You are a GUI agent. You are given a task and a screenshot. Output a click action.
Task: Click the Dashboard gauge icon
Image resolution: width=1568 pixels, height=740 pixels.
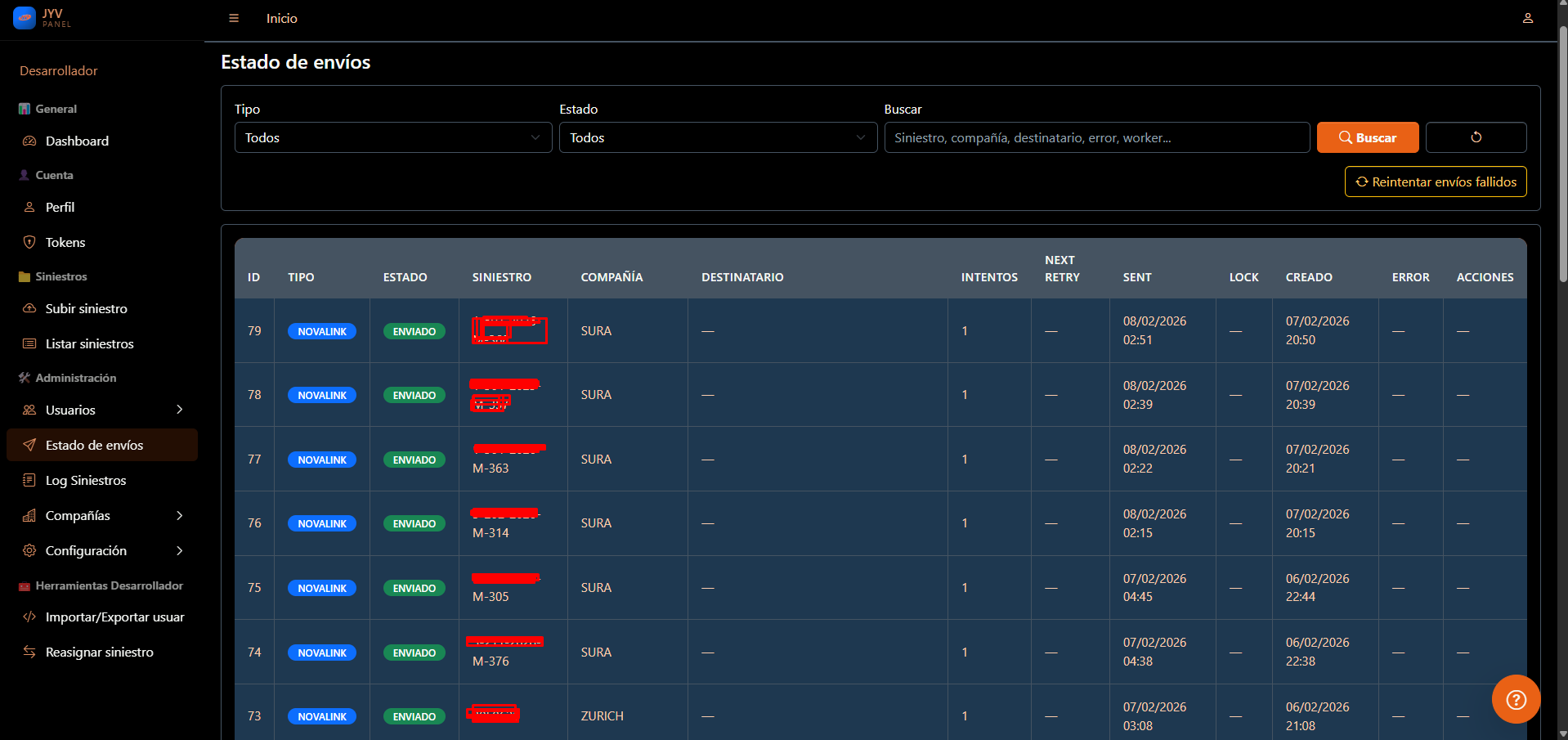tap(29, 141)
